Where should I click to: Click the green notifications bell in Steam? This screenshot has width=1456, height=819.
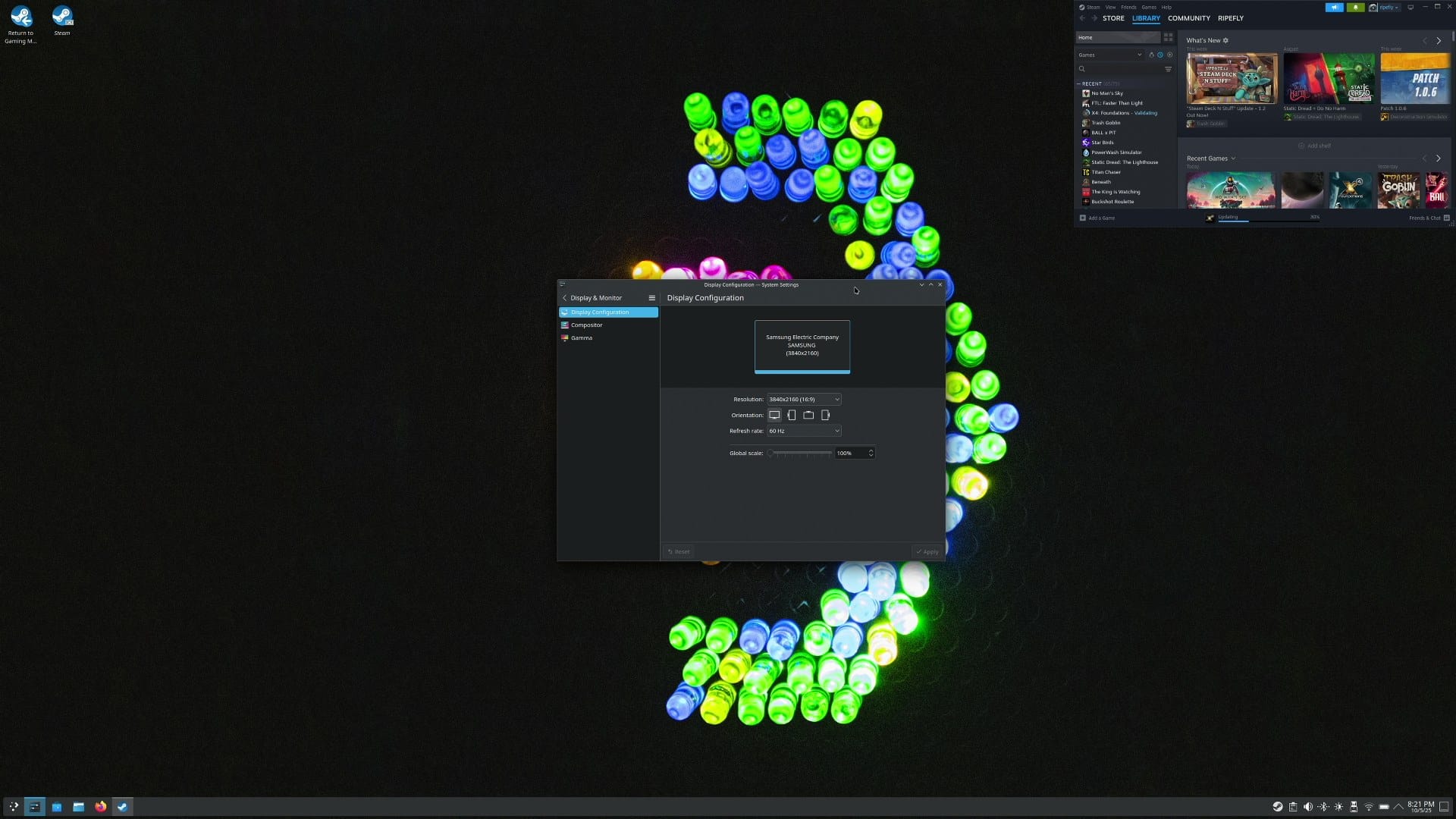coord(1356,8)
